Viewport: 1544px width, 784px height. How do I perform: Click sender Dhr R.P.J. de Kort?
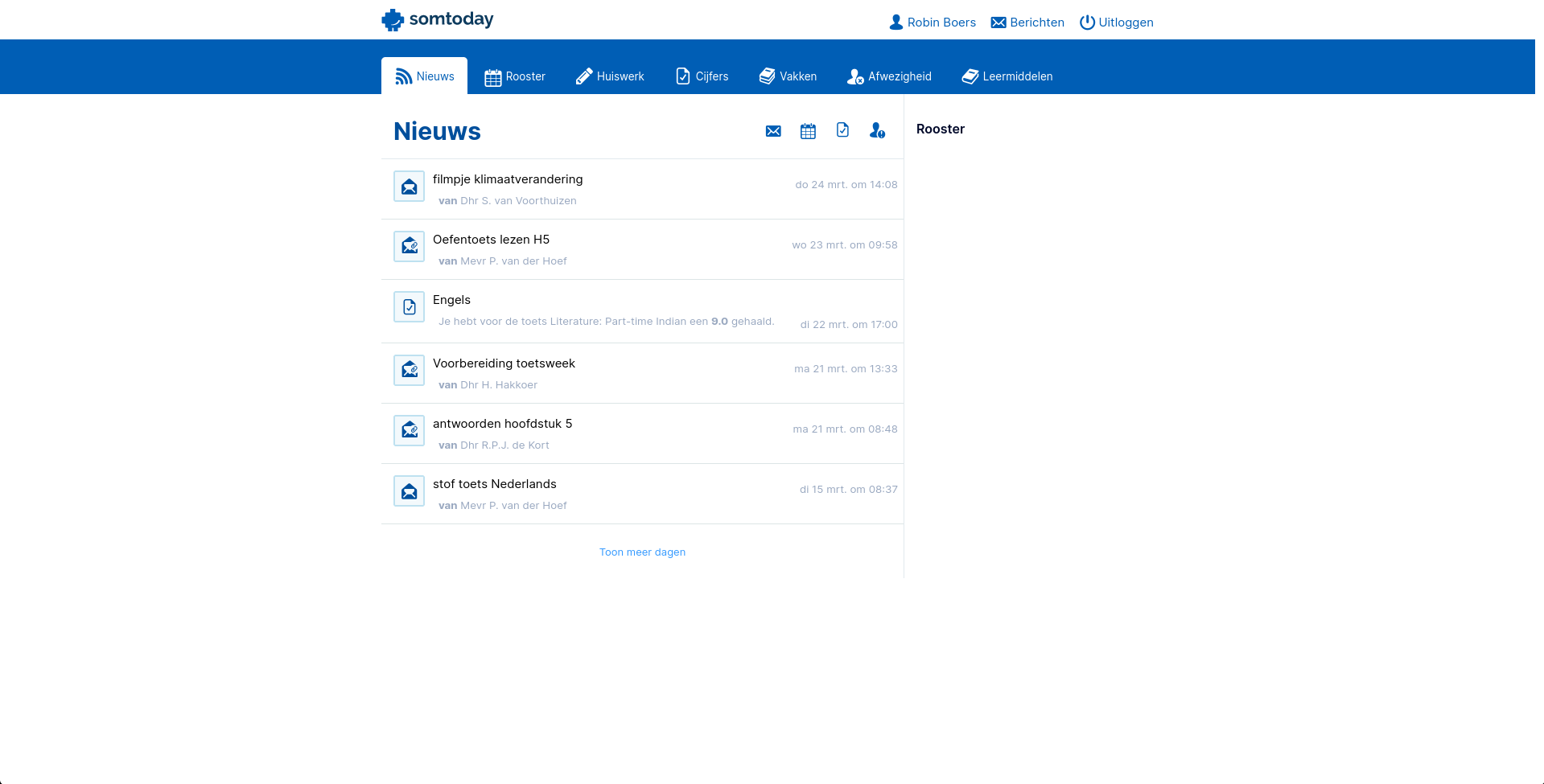[504, 445]
